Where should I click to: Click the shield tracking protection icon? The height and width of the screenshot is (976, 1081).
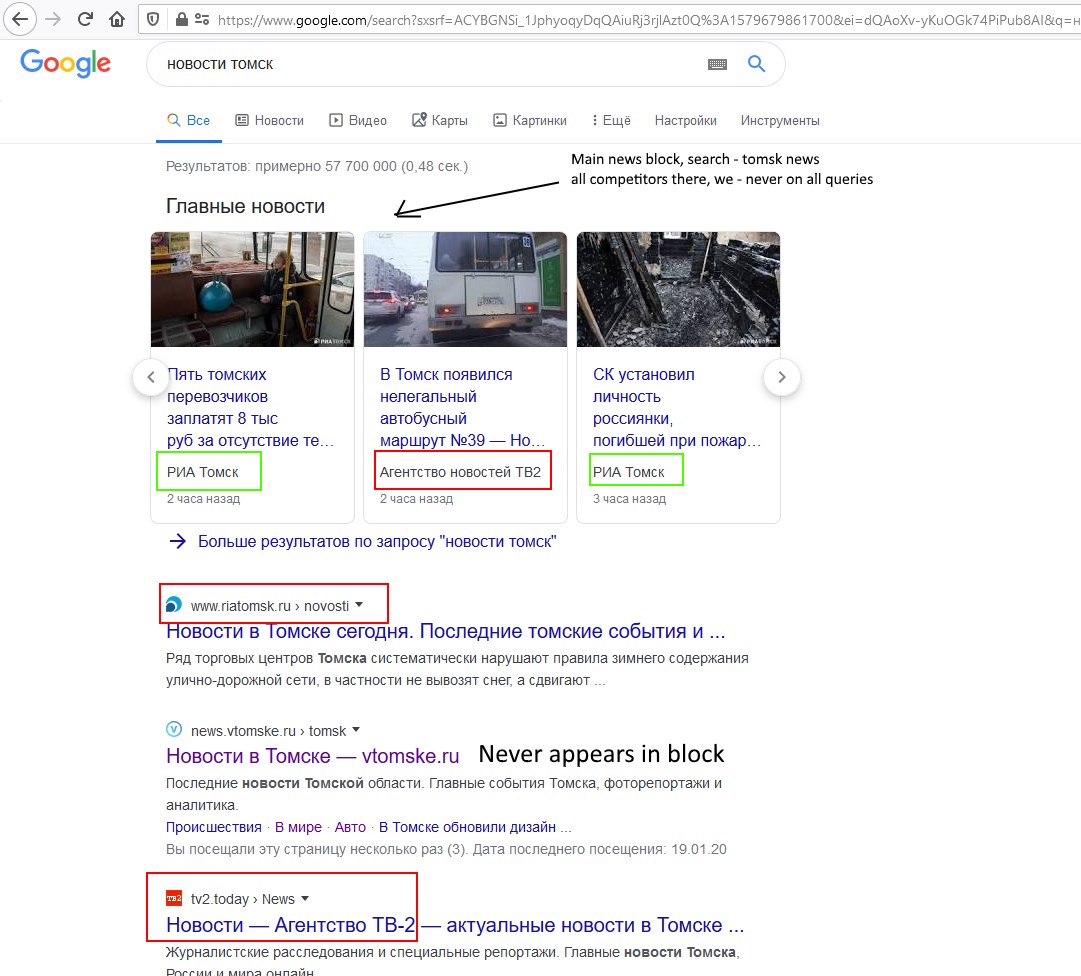153,19
